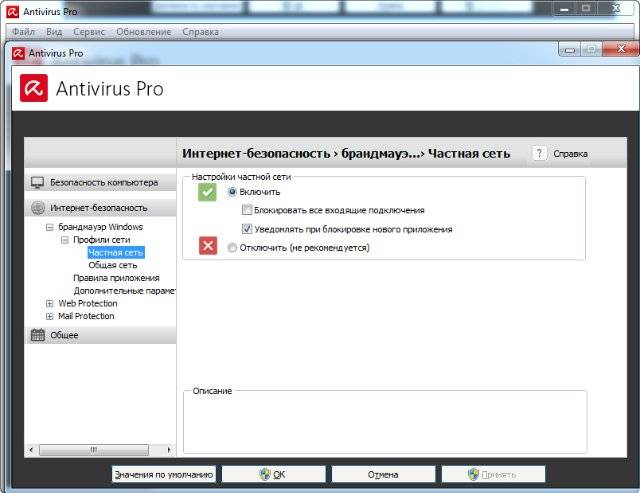
Task: Collapse the Профили сети tree node
Action: (64, 240)
